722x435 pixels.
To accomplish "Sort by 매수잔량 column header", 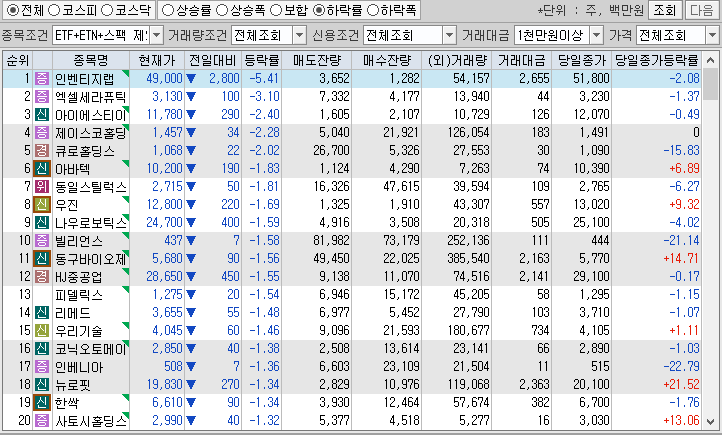I will tap(387, 60).
